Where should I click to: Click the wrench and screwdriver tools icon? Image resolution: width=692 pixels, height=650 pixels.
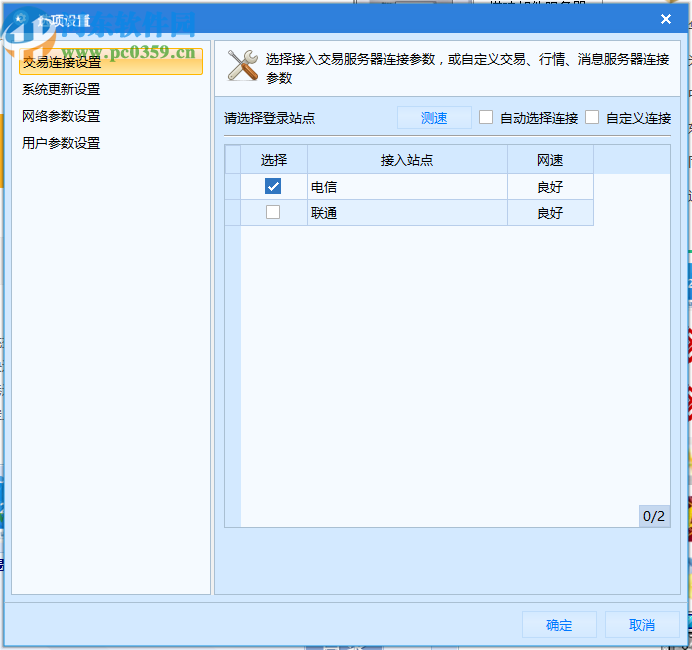243,65
